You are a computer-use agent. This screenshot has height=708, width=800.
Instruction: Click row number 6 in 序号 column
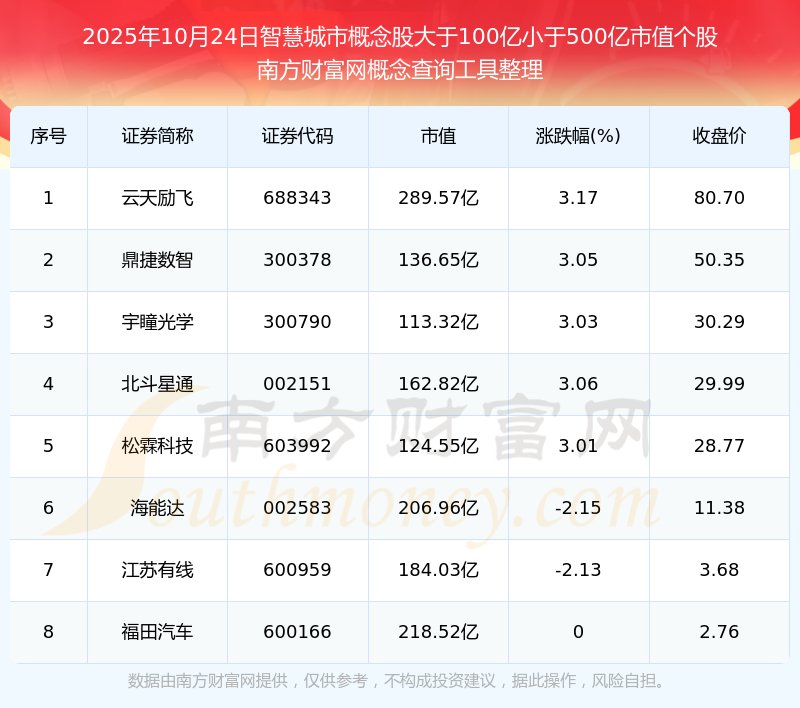coord(48,508)
